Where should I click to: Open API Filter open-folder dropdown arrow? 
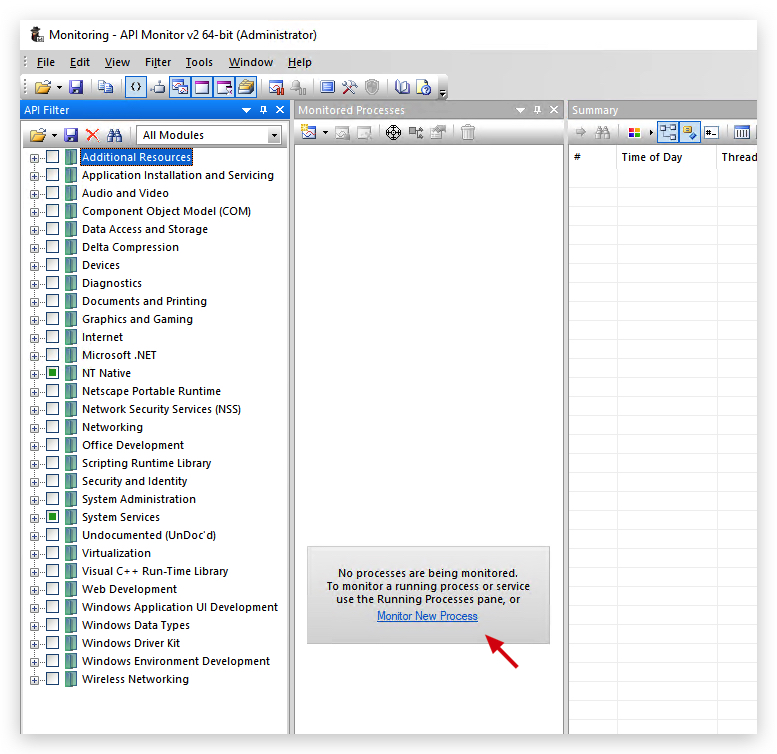[54, 135]
